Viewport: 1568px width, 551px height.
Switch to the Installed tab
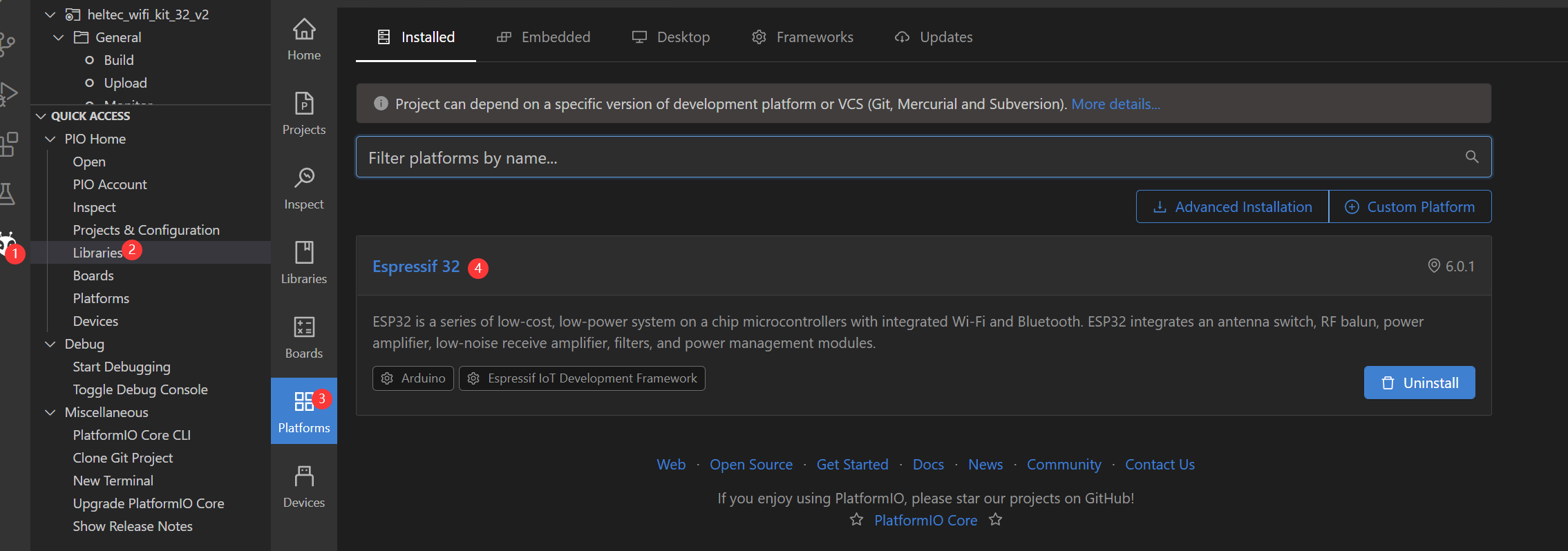415,37
